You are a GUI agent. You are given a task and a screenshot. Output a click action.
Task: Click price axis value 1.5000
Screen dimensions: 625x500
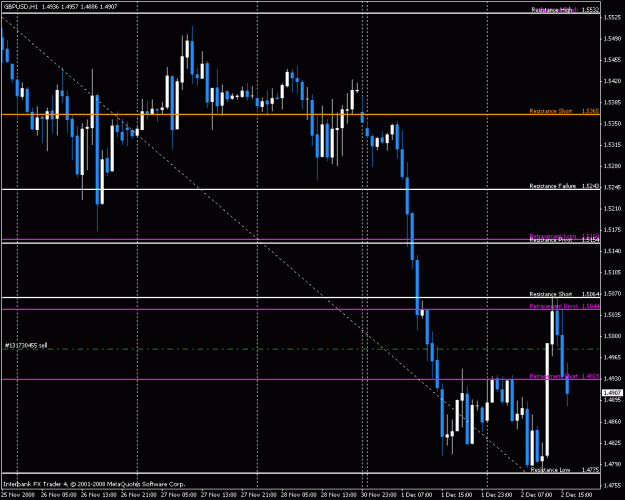612,336
